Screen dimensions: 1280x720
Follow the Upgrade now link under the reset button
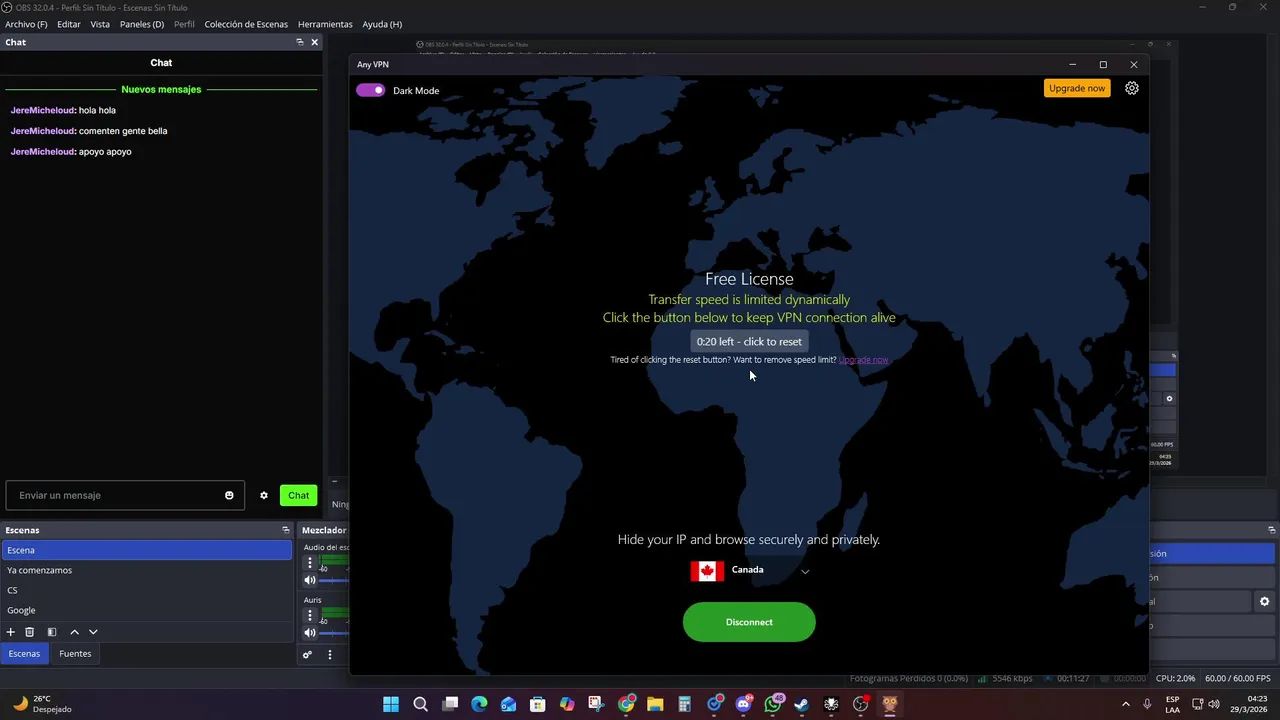click(x=863, y=360)
